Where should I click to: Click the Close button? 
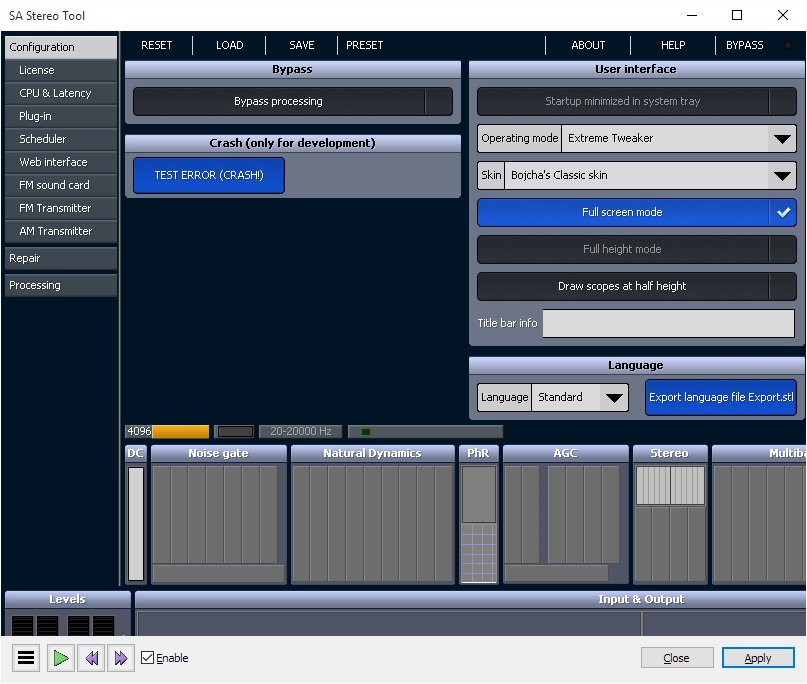coord(677,658)
